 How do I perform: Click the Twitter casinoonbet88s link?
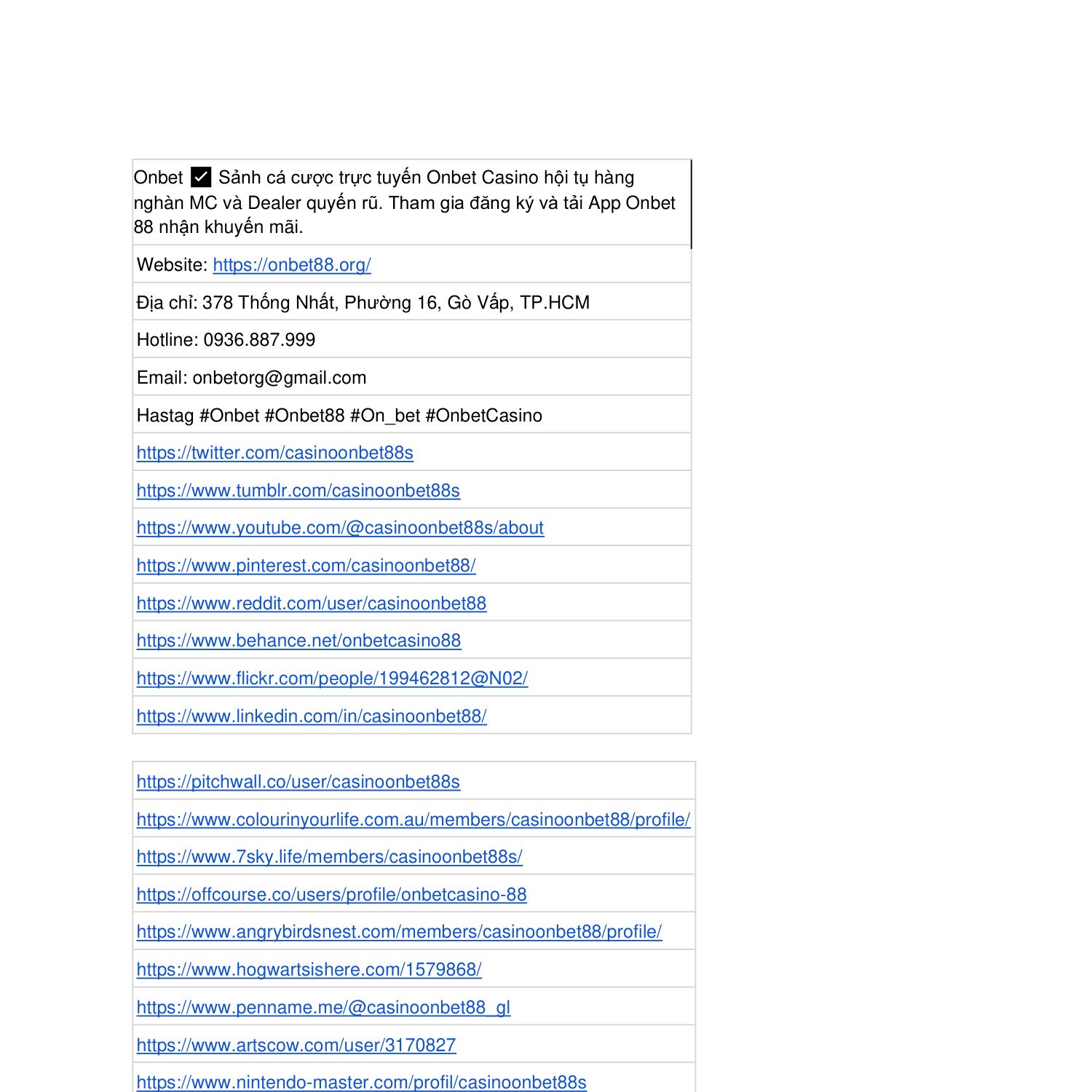coord(274,453)
